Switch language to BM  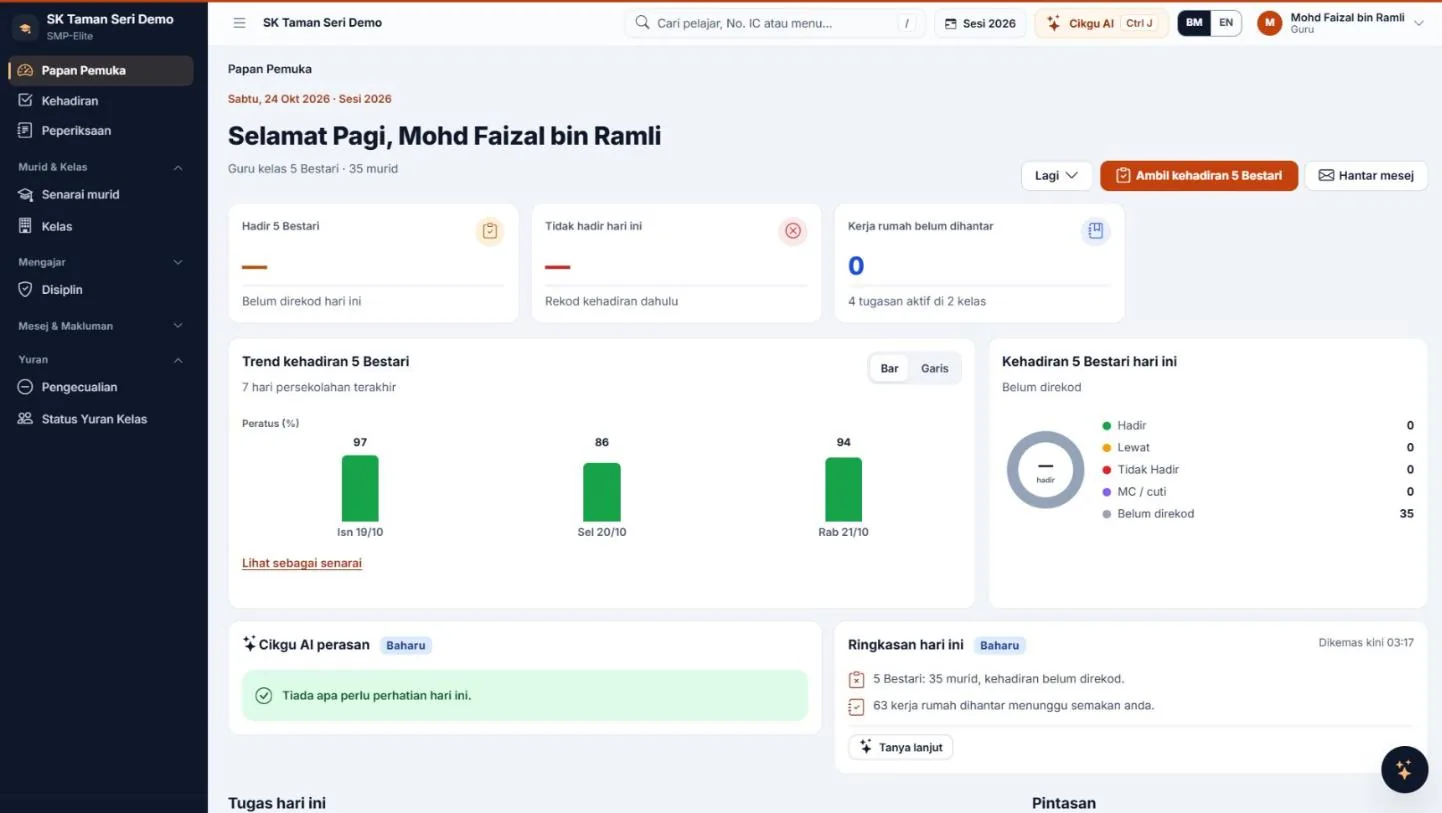(x=1194, y=23)
